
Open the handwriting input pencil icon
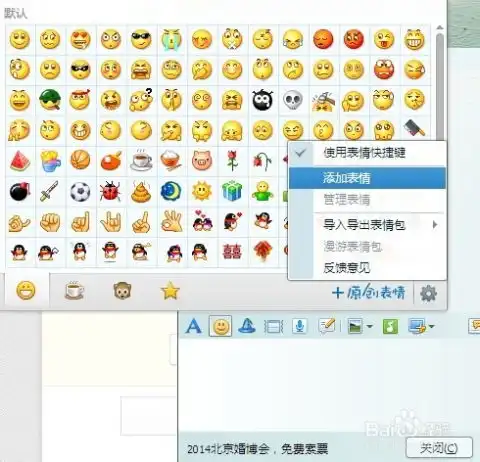tap(326, 326)
